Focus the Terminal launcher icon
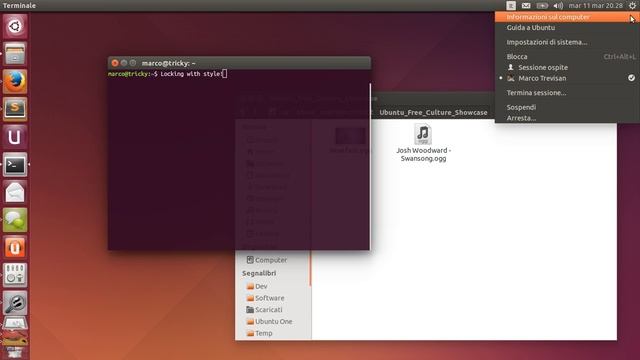Viewport: 640px width, 360px height. click(x=15, y=164)
